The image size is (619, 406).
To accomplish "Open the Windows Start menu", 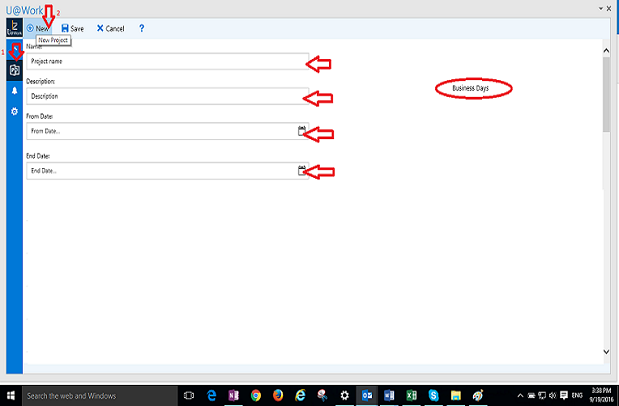I will click(x=10, y=396).
